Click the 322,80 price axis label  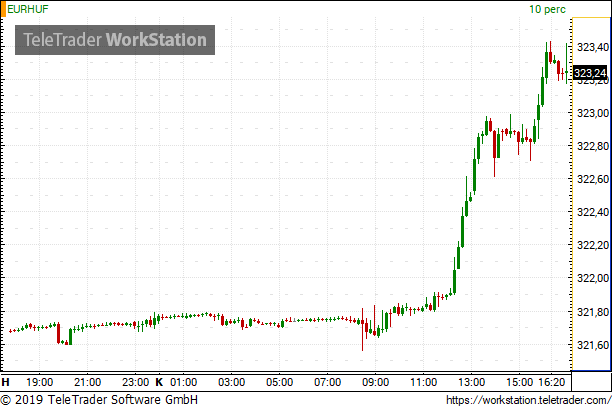[593, 146]
